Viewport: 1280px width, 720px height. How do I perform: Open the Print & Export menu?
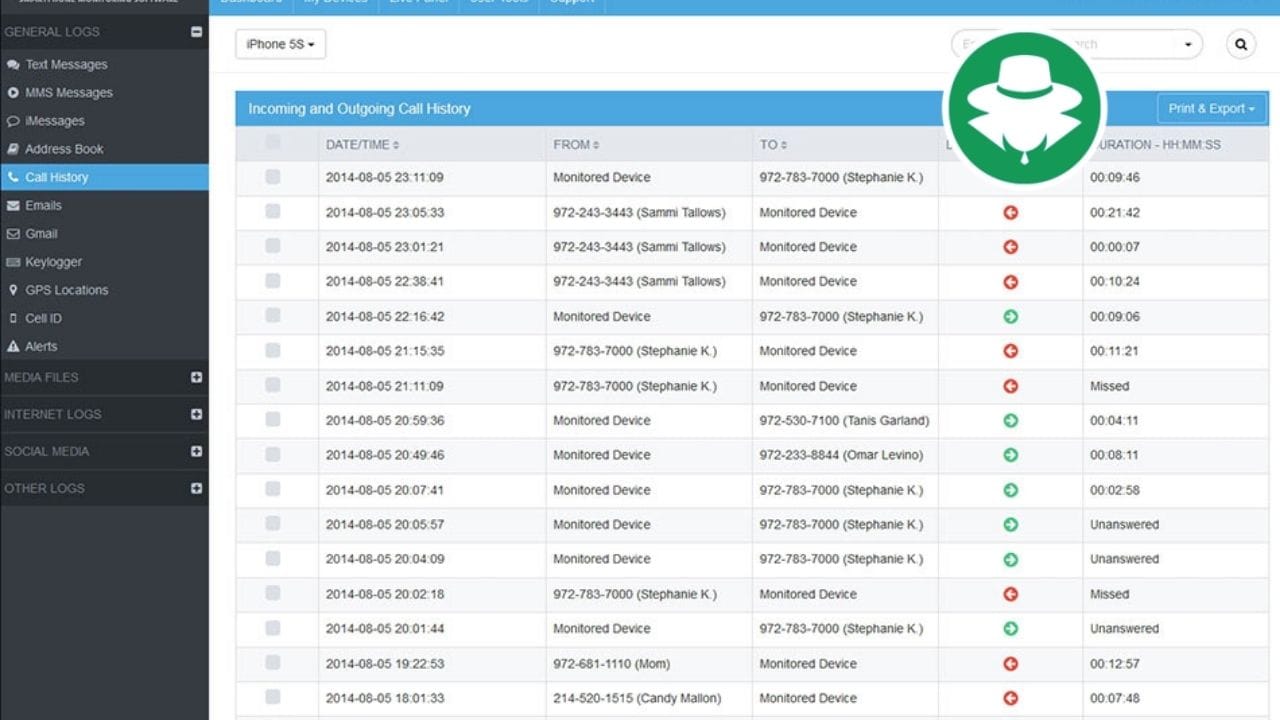(1211, 108)
